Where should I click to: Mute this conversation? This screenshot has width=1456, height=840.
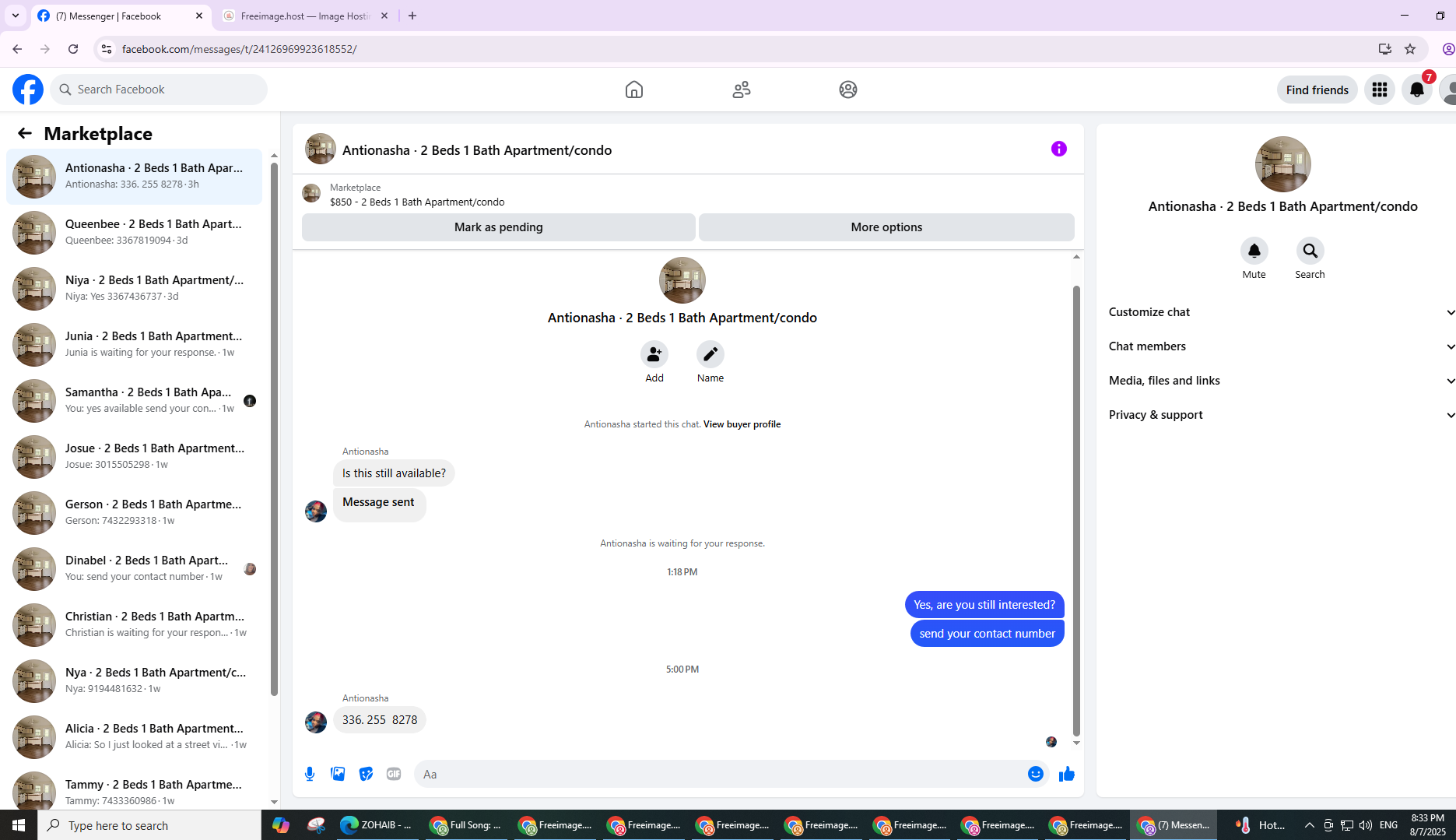click(1254, 251)
